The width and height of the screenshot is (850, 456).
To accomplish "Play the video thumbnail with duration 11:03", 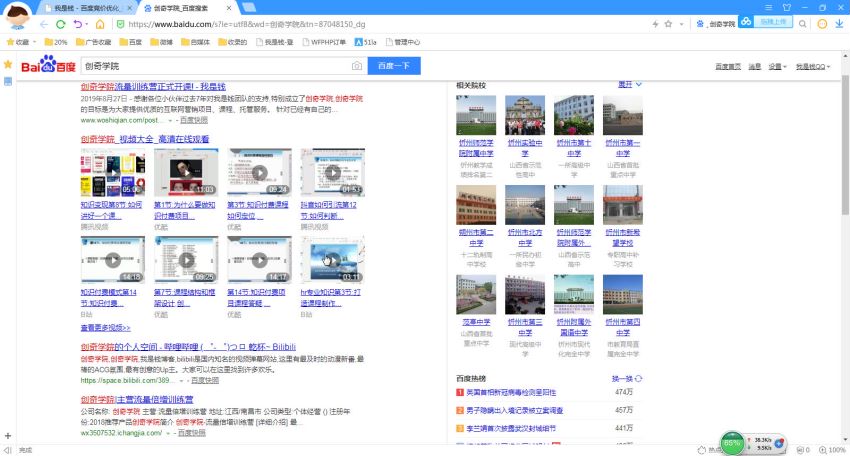I will click(x=186, y=172).
